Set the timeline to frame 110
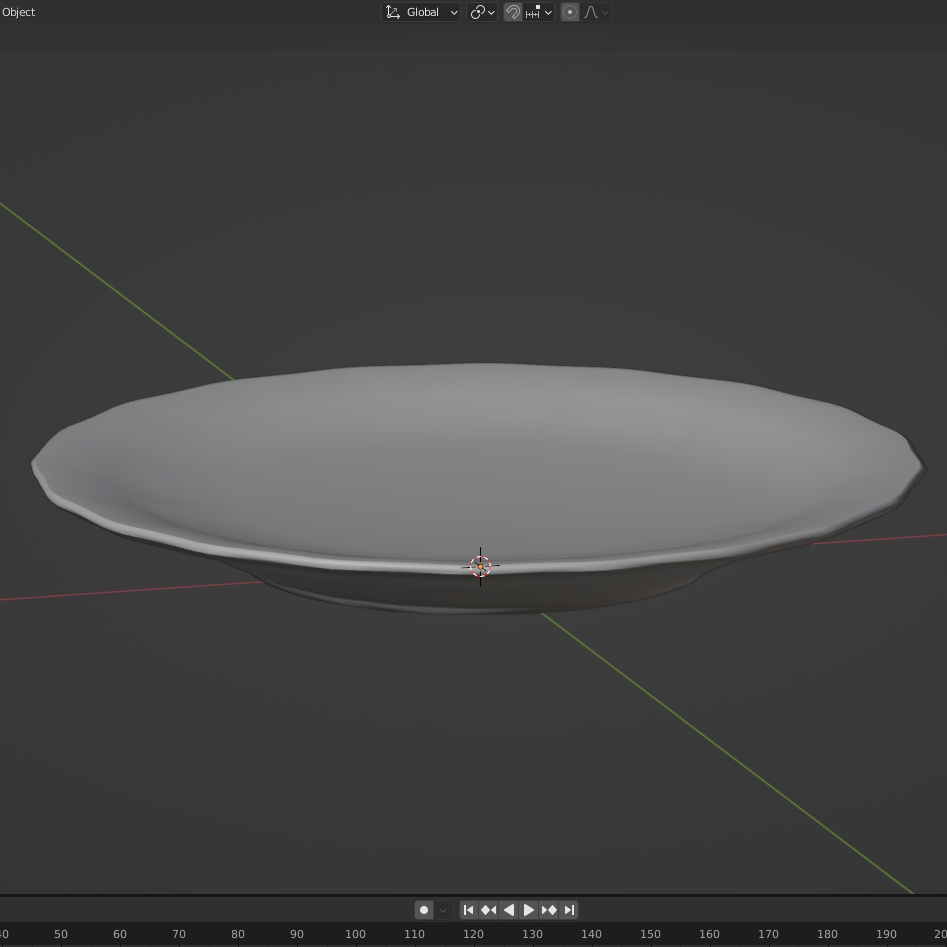 (x=414, y=934)
